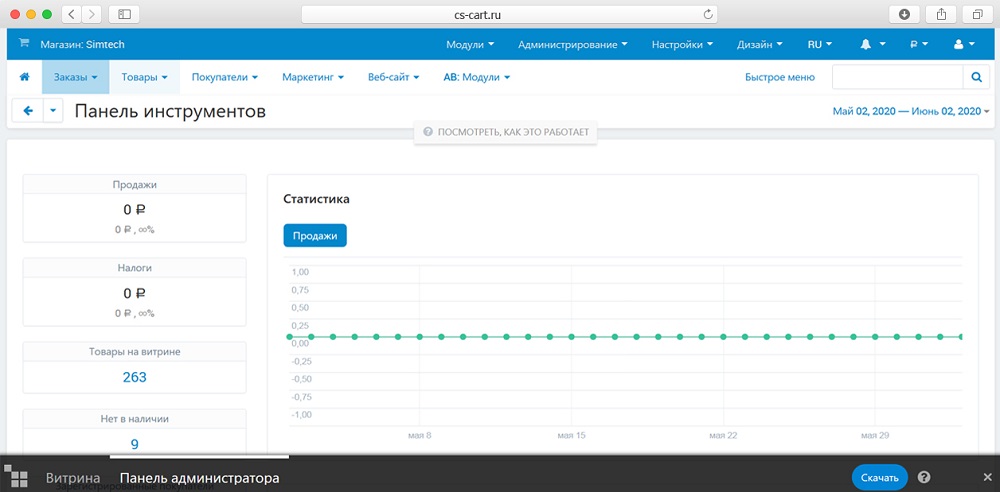Go to dashboard via home icon
The image size is (1000, 492).
(x=25, y=77)
